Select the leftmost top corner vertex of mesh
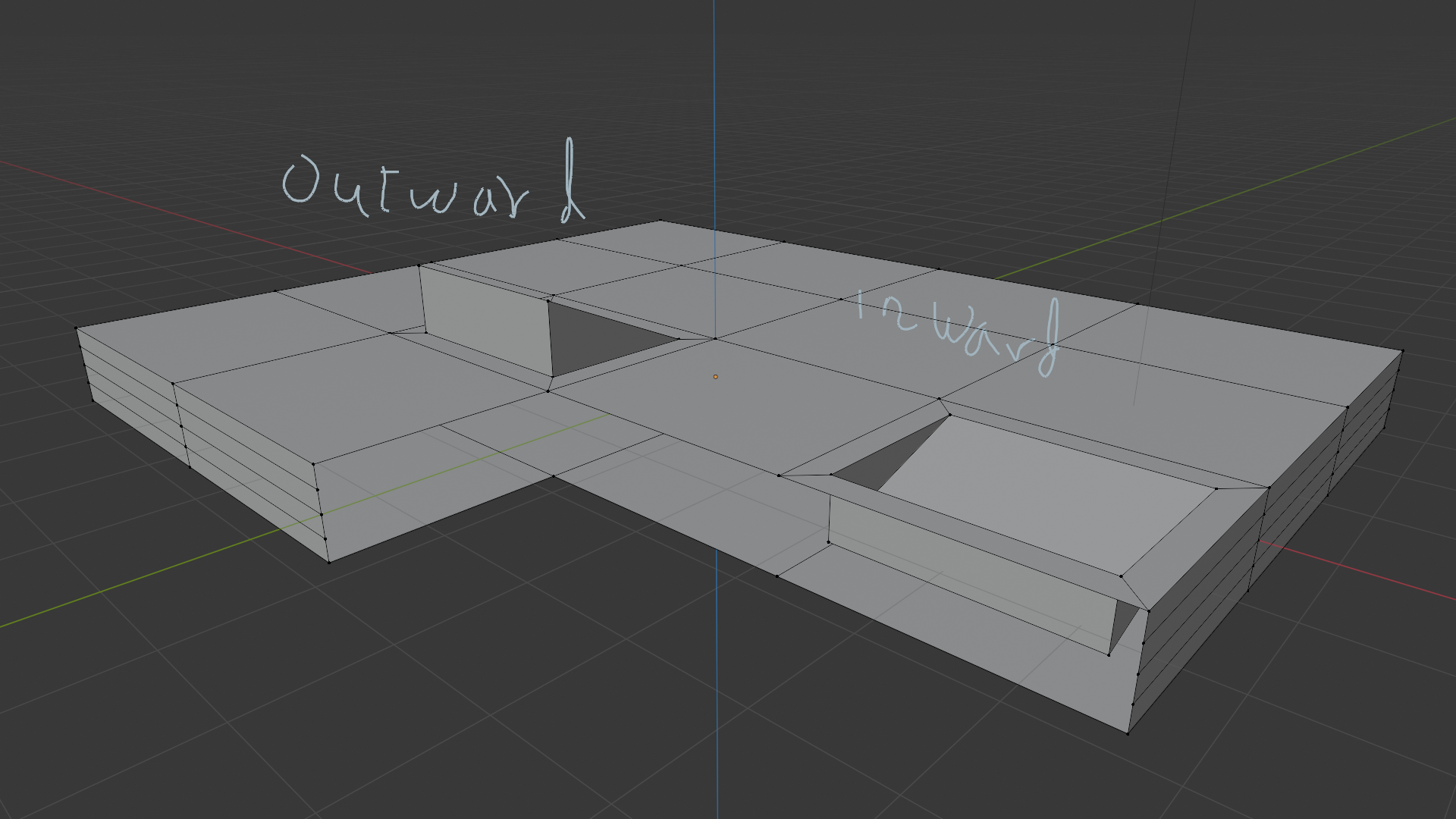Viewport: 1456px width, 819px height. 76,328
